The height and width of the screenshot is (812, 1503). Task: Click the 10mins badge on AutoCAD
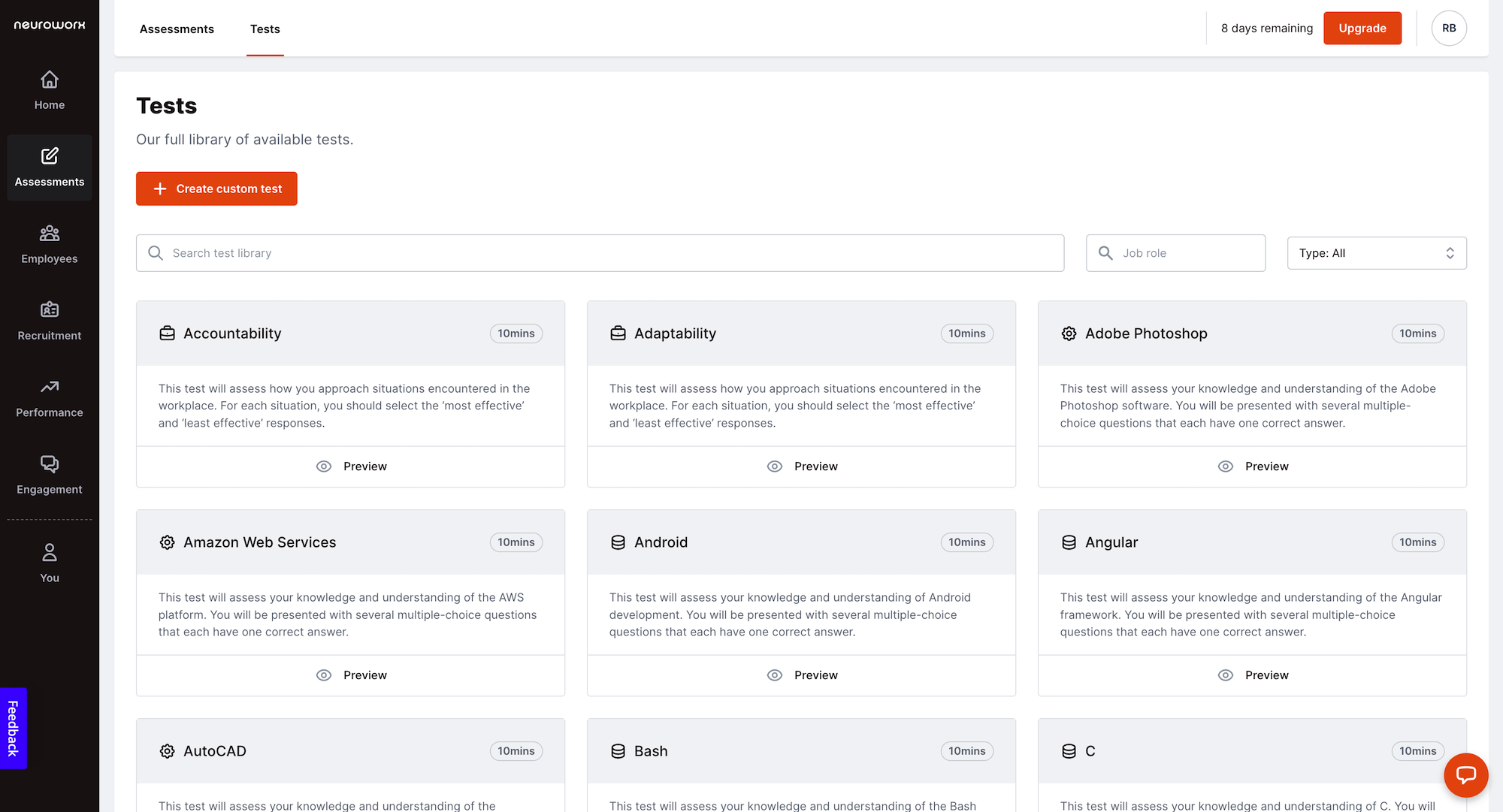(x=516, y=751)
